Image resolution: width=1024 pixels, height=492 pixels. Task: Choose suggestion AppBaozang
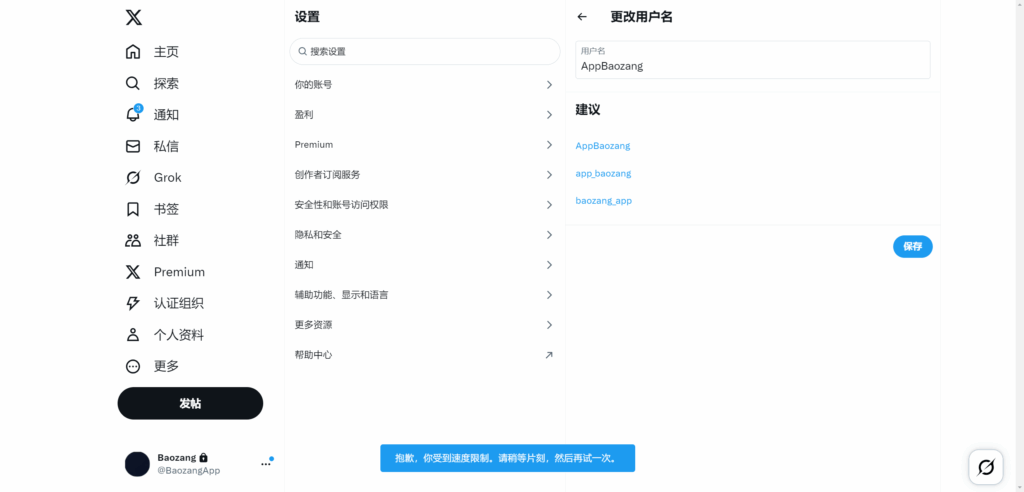(x=603, y=146)
